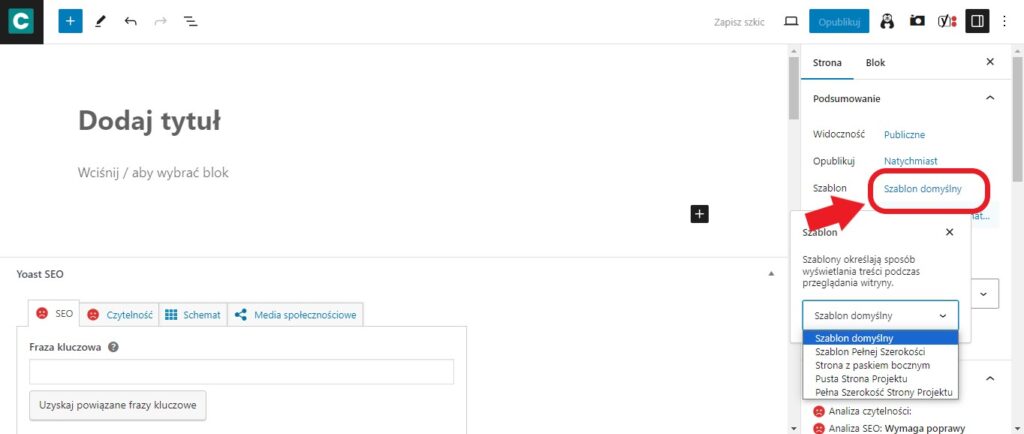The image size is (1024, 434).
Task: Collapse the Podsumowanie section
Action: (x=990, y=98)
